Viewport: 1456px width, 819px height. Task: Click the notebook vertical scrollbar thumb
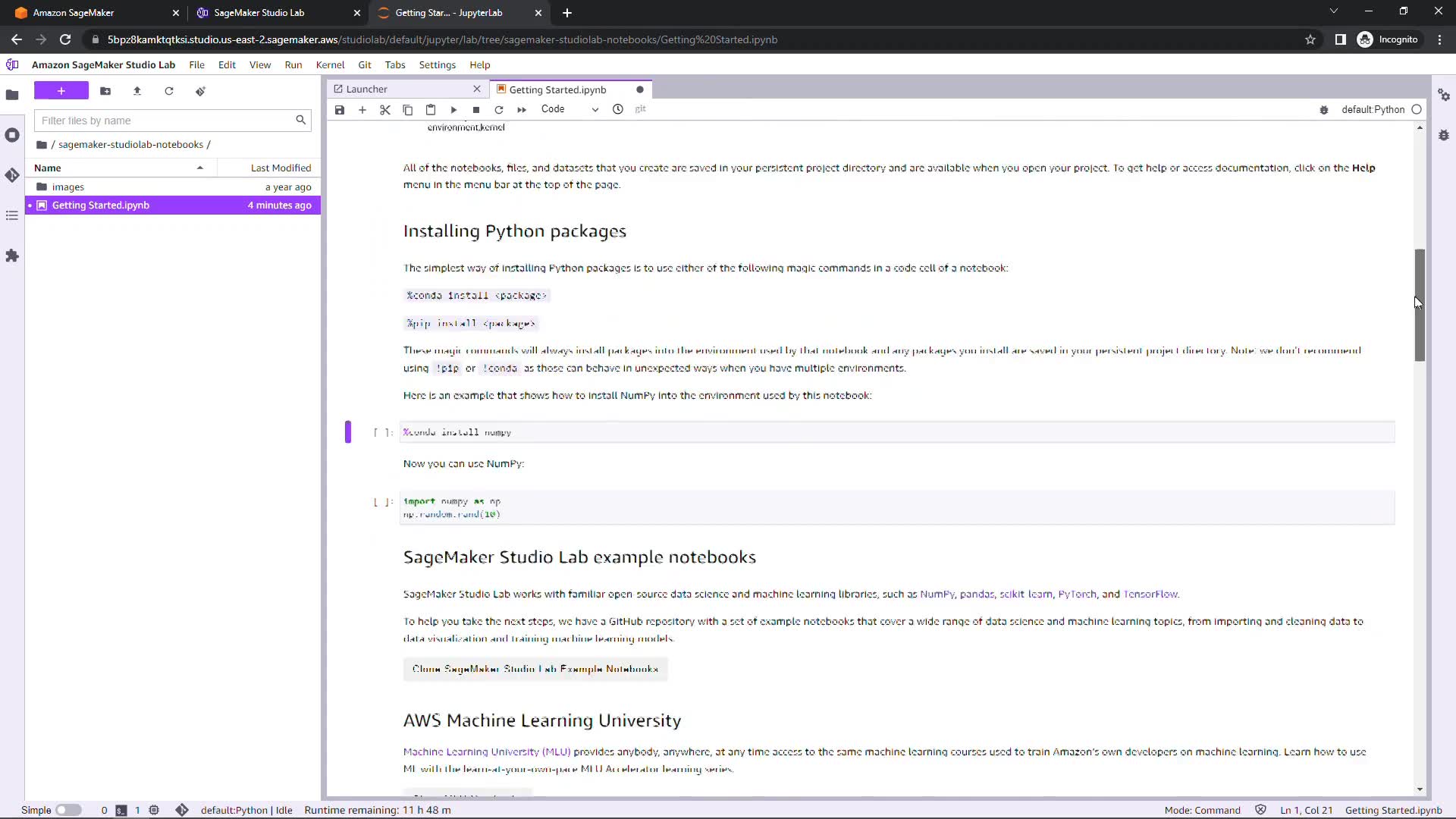[x=1420, y=303]
